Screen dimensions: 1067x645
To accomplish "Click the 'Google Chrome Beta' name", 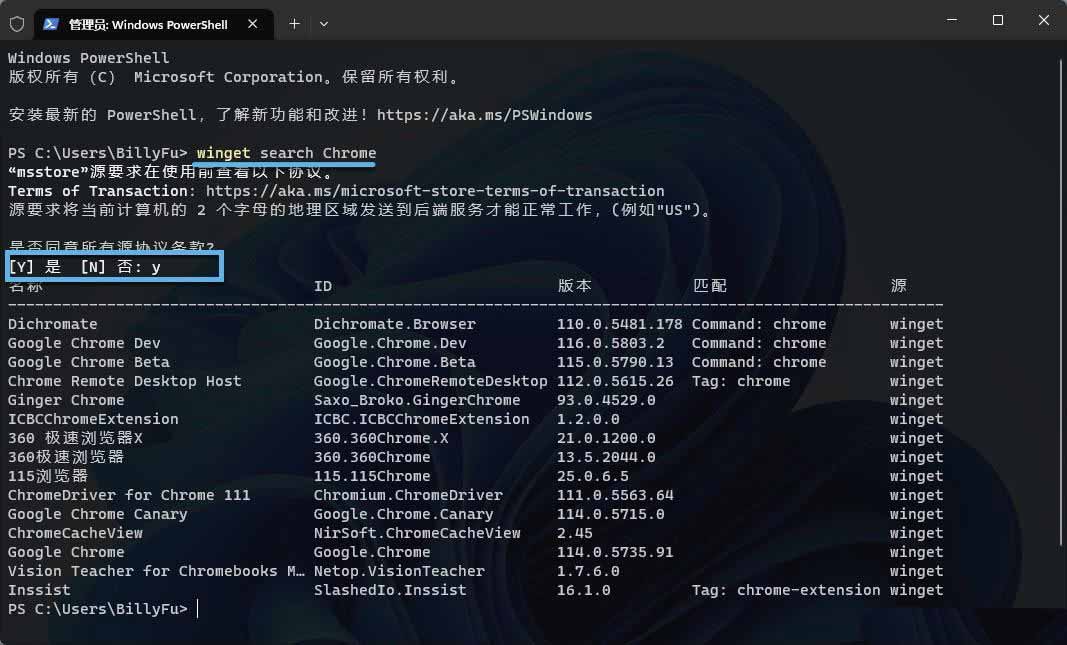I will pos(88,362).
